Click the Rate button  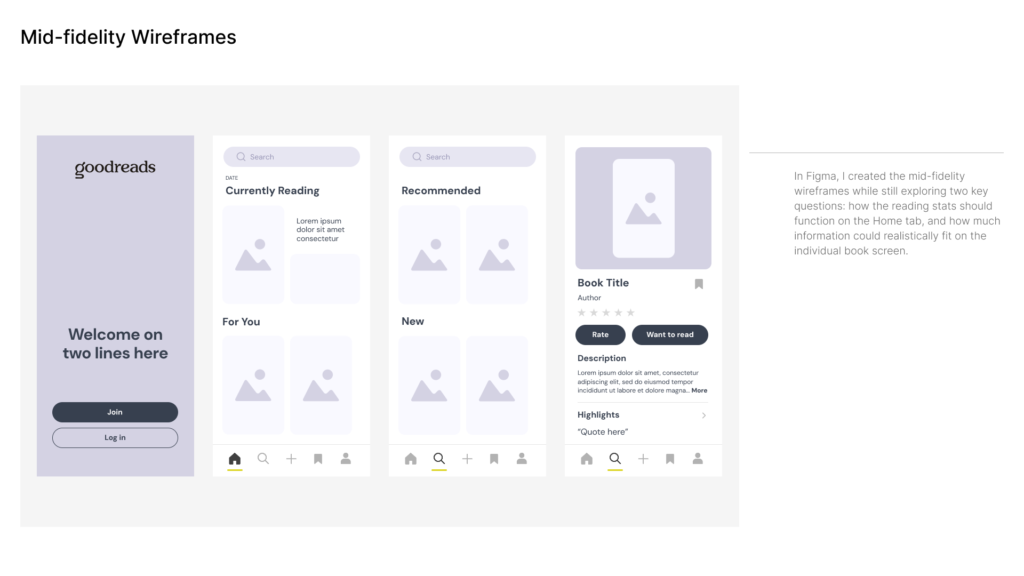600,335
